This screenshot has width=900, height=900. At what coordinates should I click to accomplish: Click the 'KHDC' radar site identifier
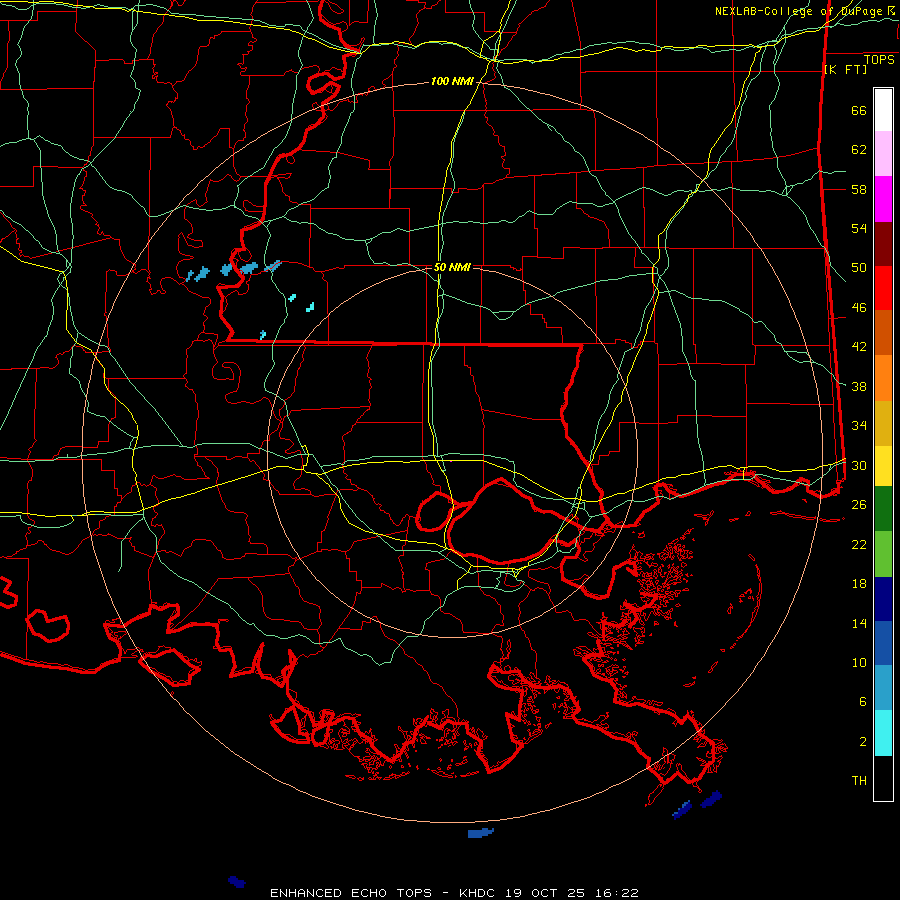(x=479, y=893)
